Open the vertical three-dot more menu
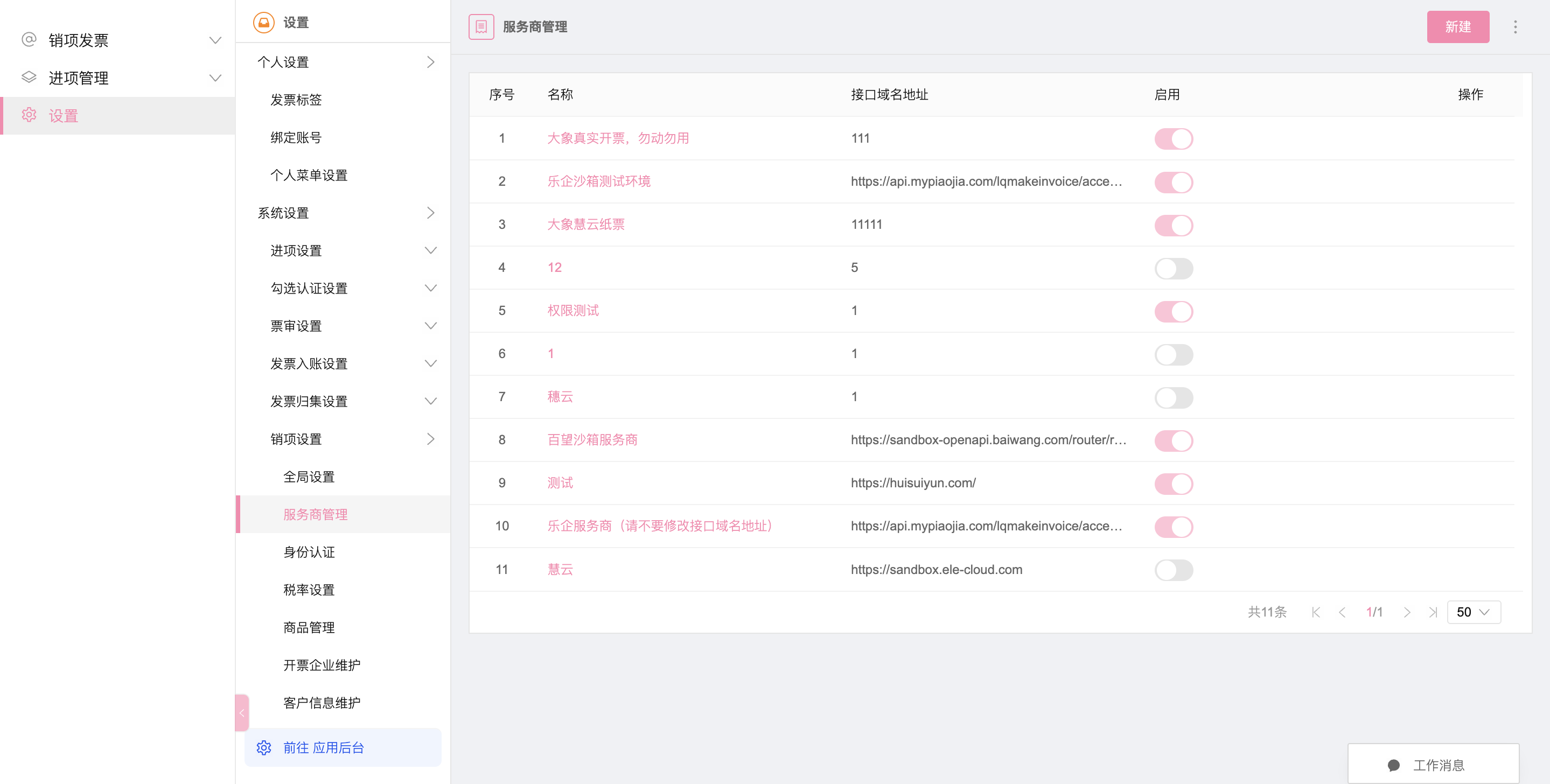This screenshot has width=1550, height=784. coord(1515,26)
